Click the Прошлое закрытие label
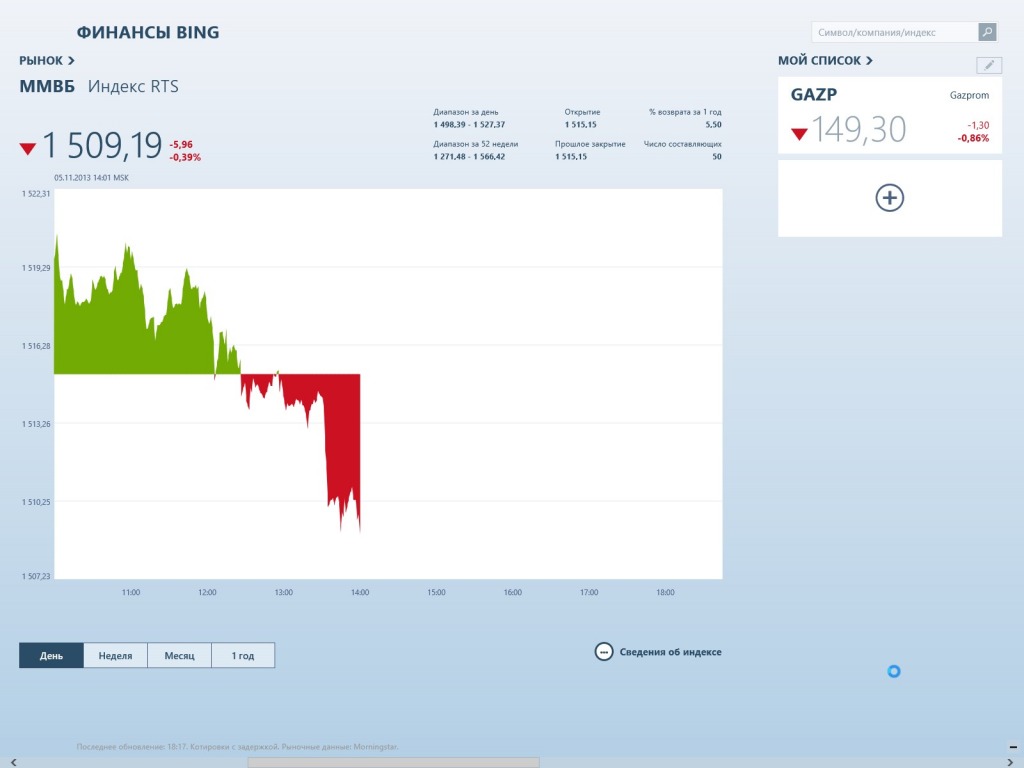Viewport: 1024px width, 768px height. pos(590,144)
